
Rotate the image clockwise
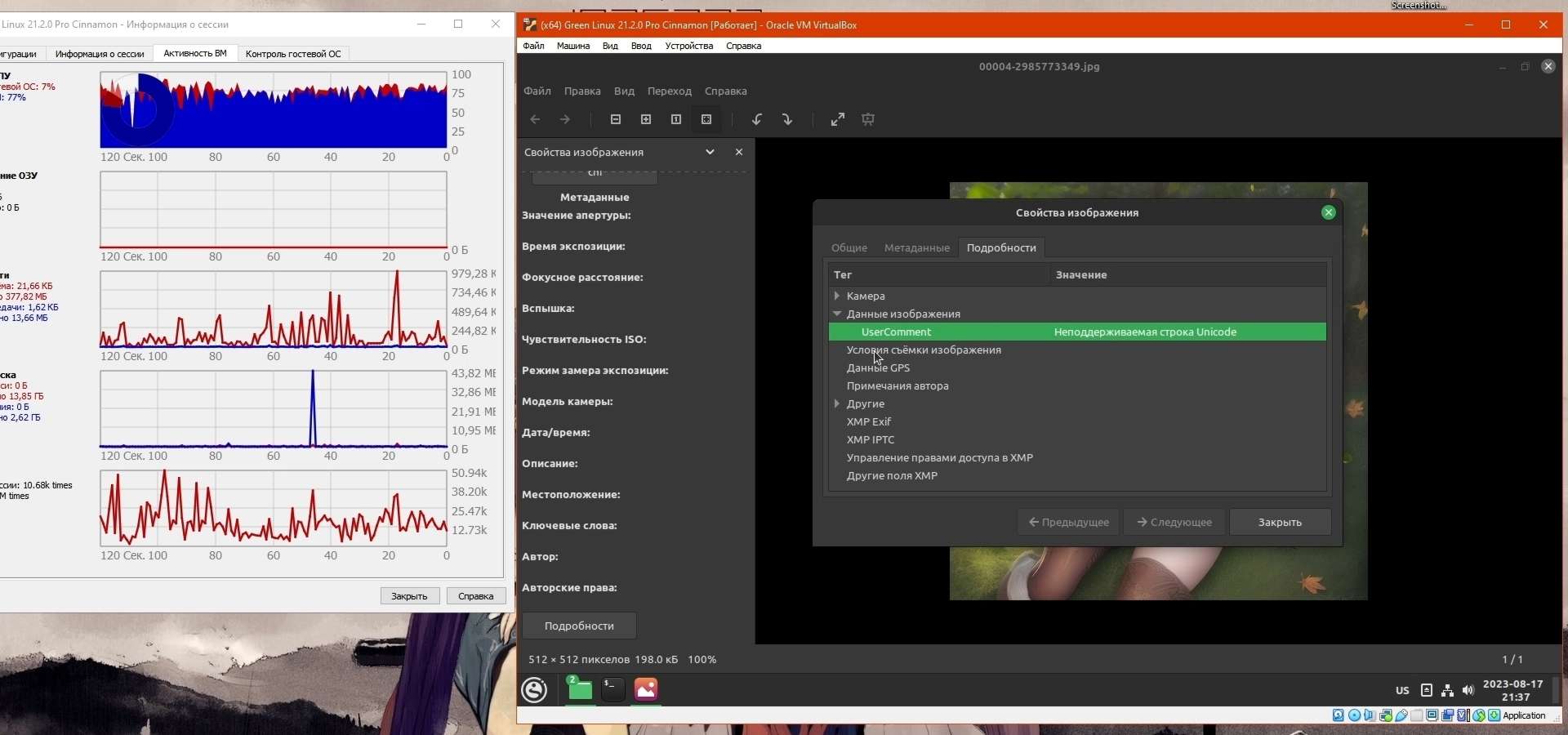[x=787, y=119]
